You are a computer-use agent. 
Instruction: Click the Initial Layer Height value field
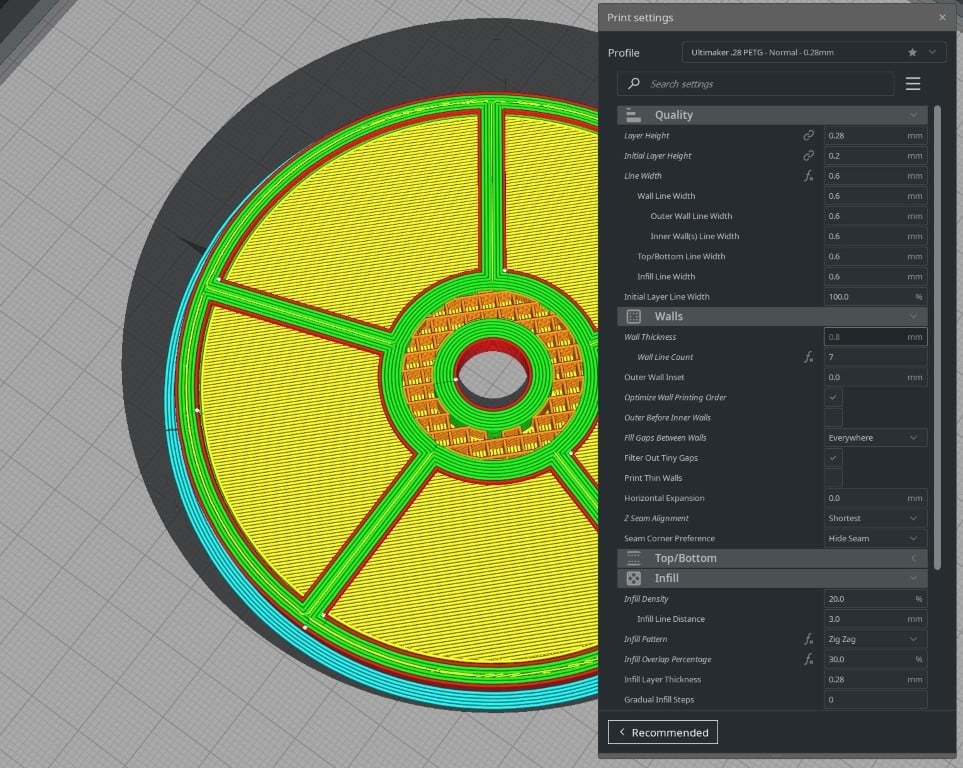875,155
